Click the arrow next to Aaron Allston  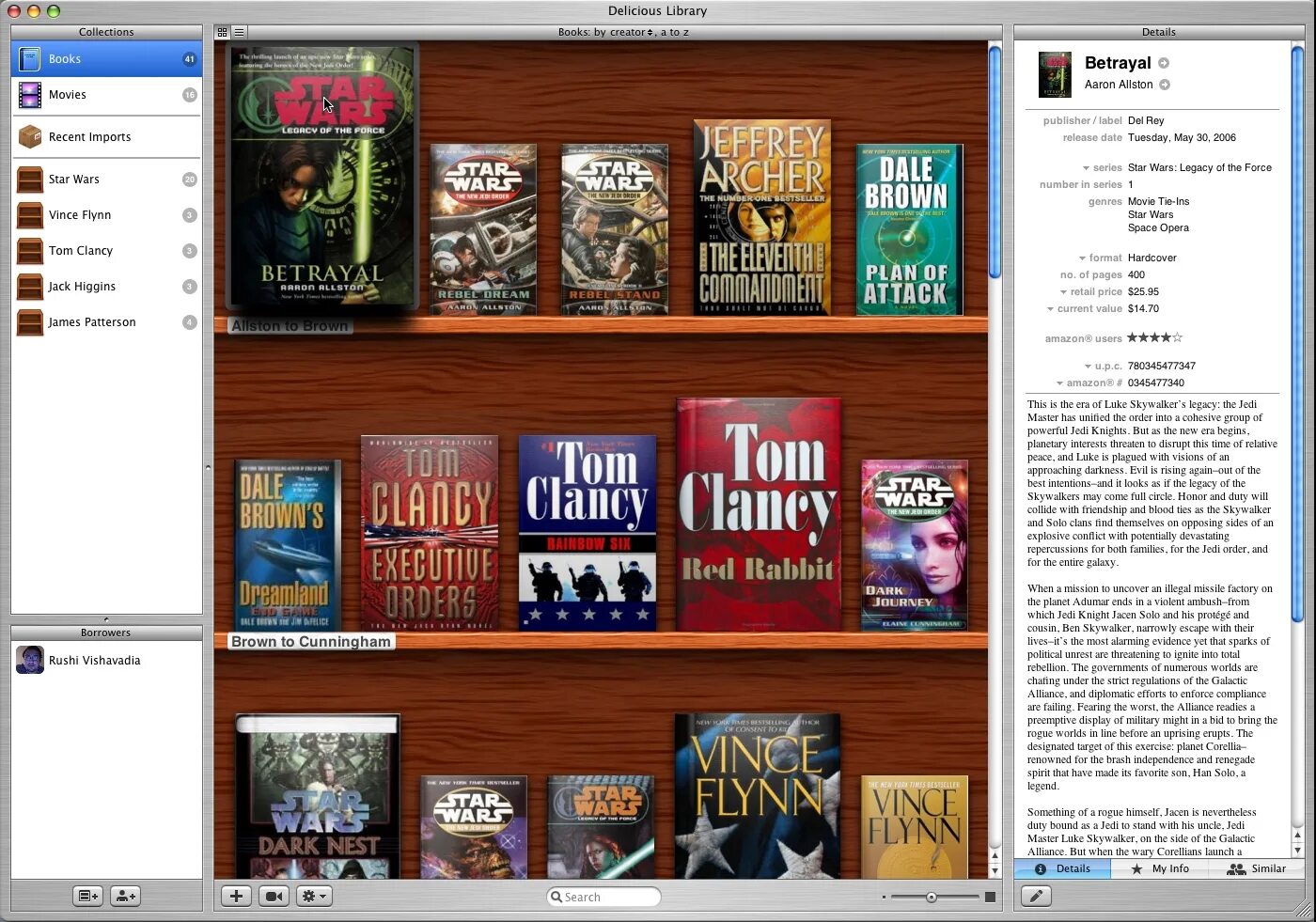[x=1165, y=85]
